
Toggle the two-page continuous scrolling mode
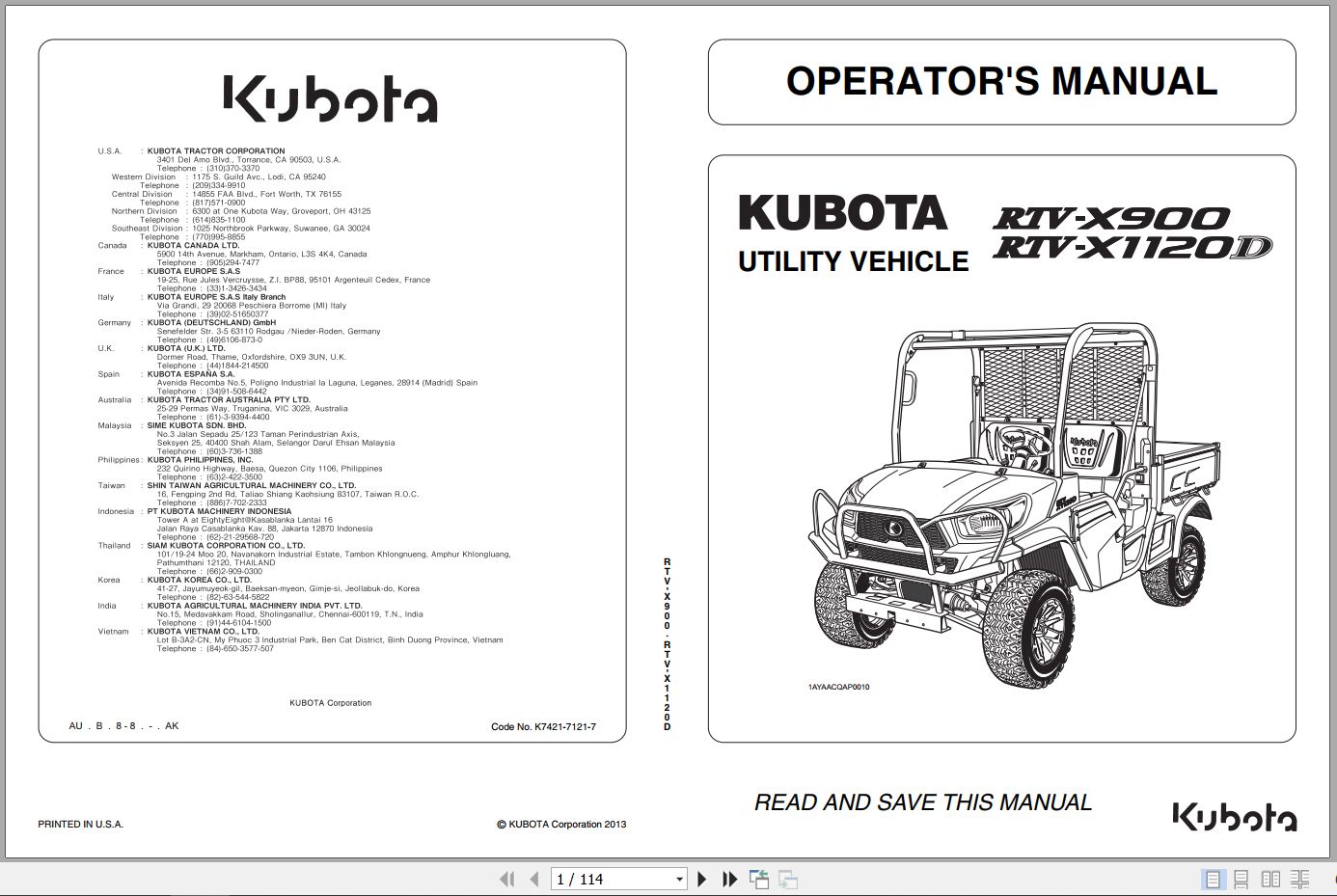1299,879
